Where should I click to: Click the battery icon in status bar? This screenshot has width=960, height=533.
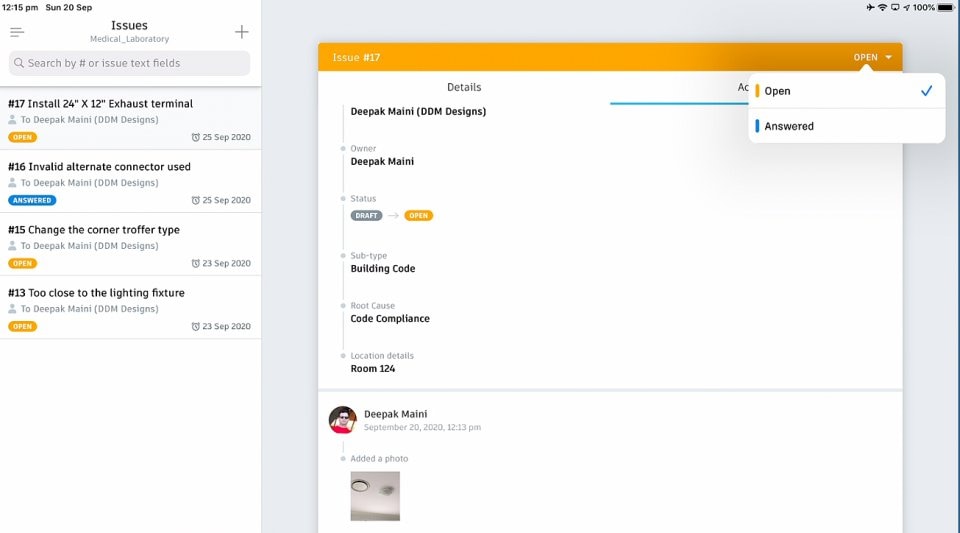tap(946, 7)
